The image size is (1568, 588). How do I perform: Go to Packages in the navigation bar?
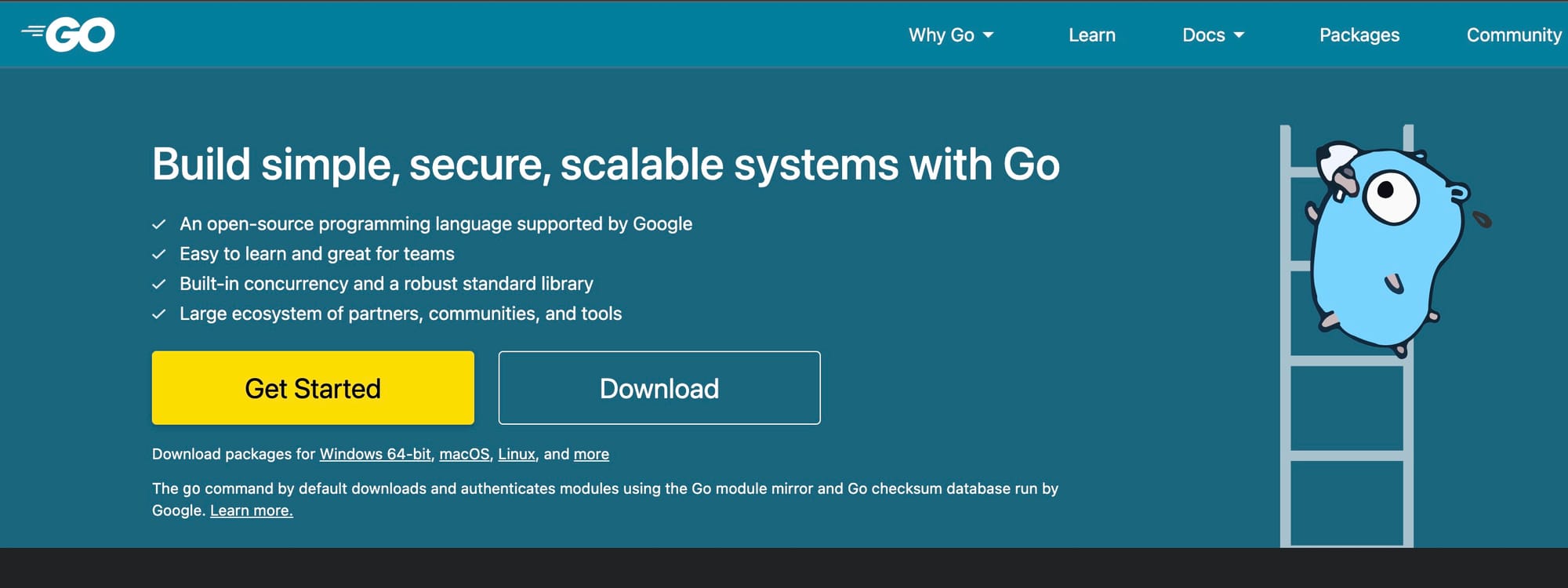[x=1359, y=35]
